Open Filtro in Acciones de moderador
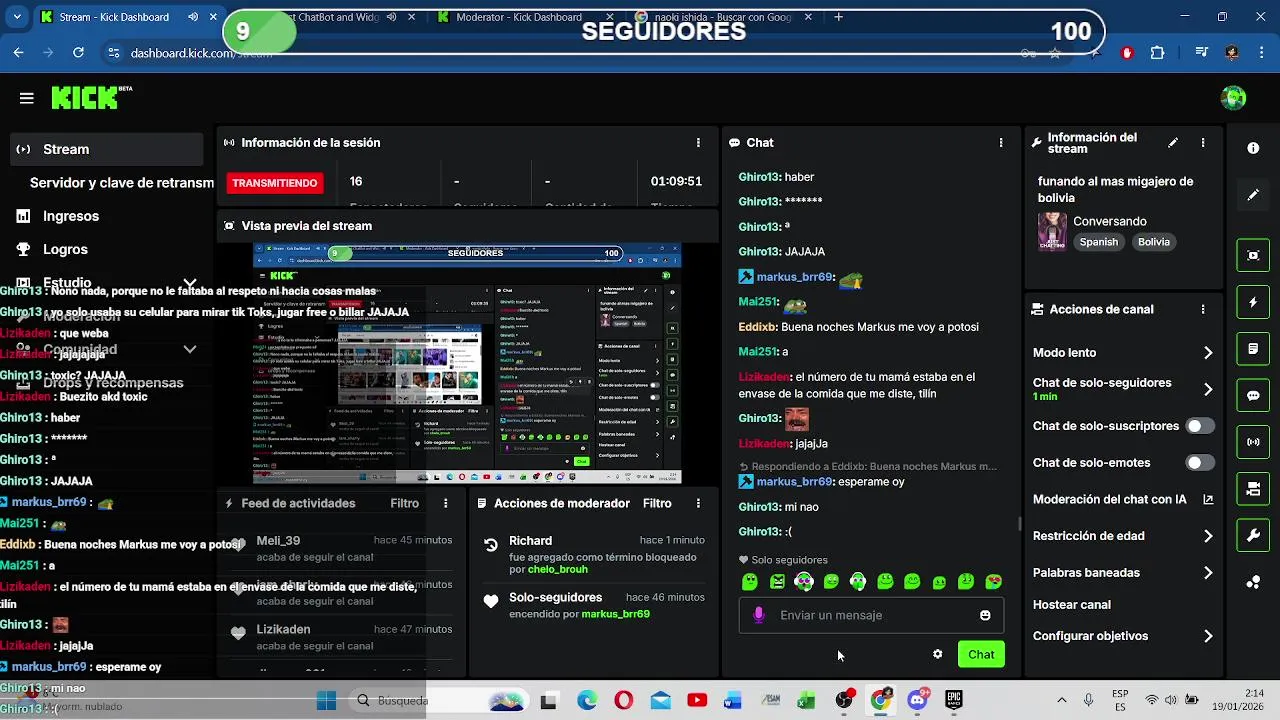 [x=657, y=504]
